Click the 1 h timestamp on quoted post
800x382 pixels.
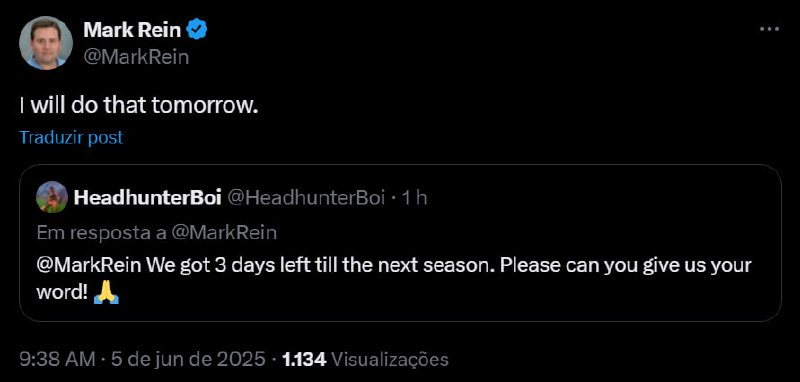[x=414, y=198]
